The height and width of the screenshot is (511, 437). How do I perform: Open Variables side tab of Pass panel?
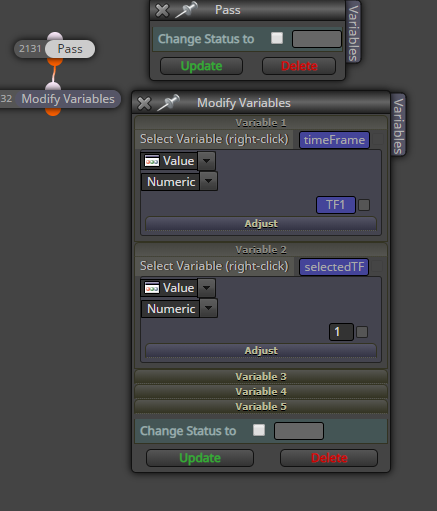353,33
